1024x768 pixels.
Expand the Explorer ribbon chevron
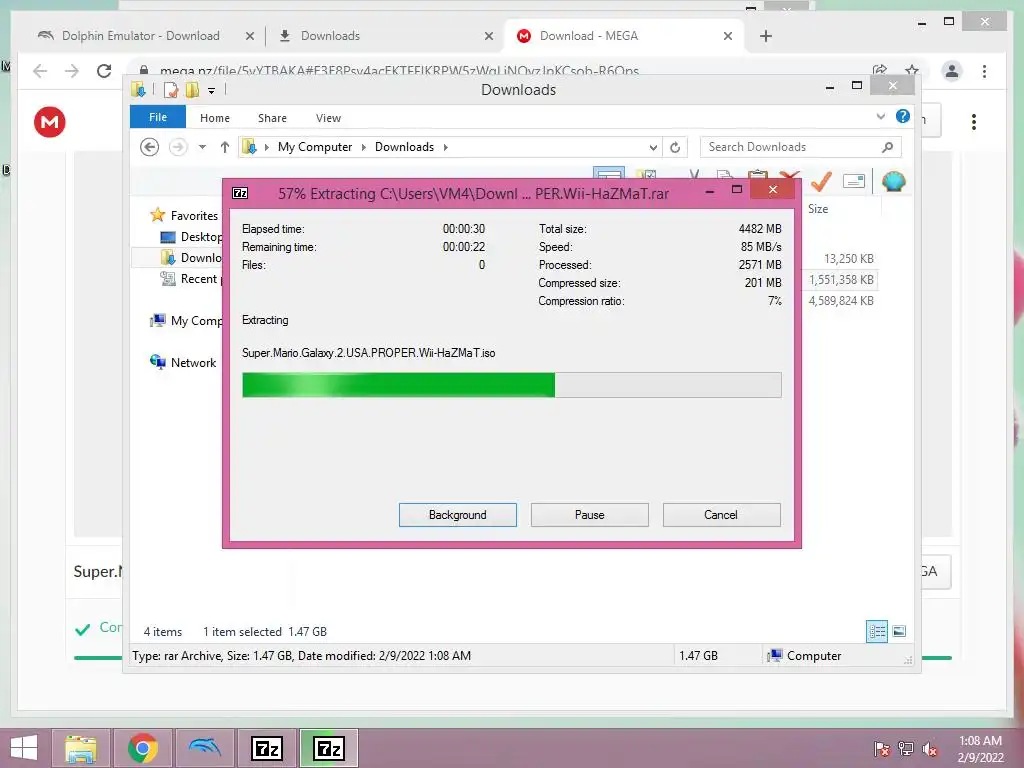[x=880, y=117]
